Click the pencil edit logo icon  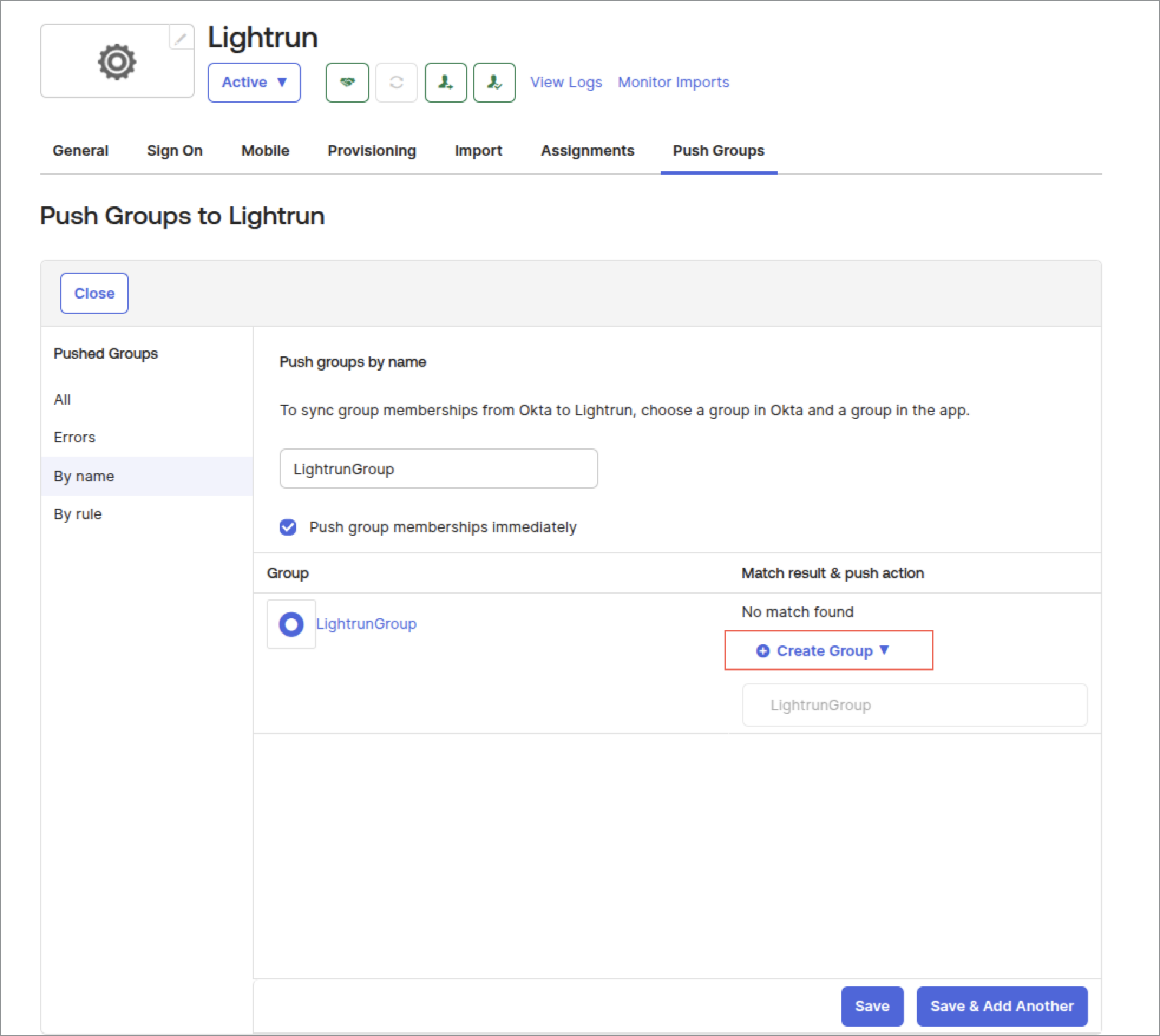(x=181, y=39)
